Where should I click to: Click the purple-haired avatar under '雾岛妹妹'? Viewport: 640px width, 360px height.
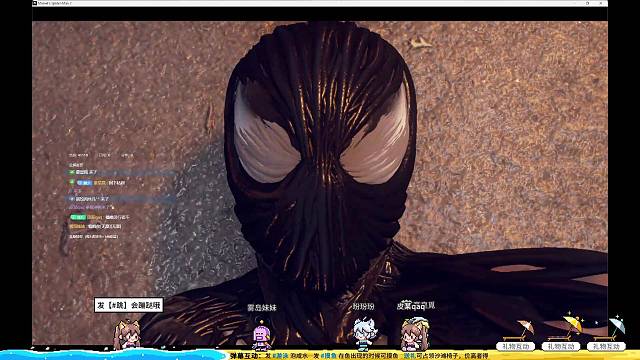tap(261, 336)
